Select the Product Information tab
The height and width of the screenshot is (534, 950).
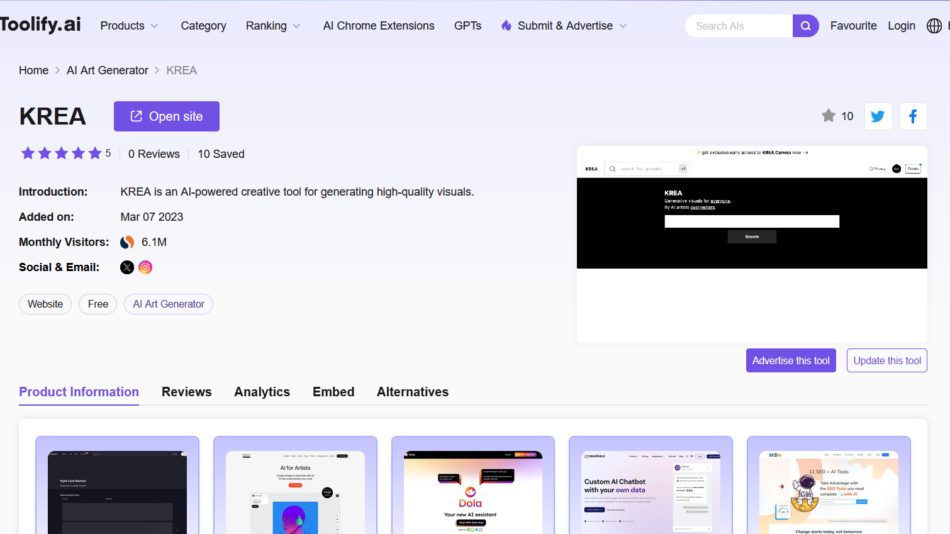pos(79,392)
